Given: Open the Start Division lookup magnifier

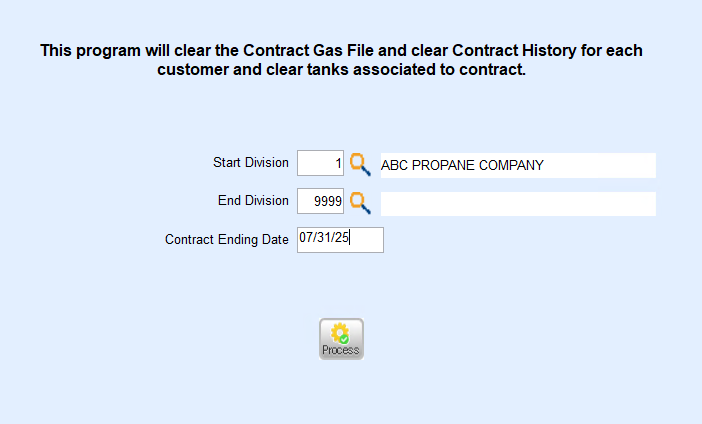Looking at the screenshot, I should click(360, 164).
